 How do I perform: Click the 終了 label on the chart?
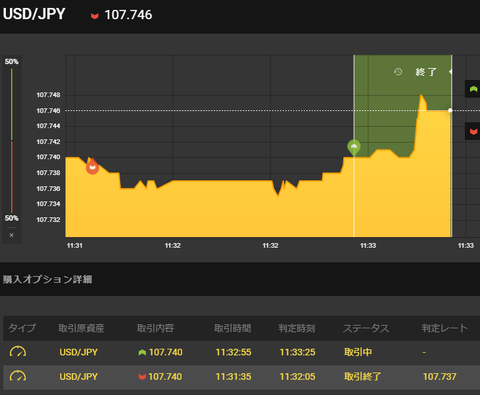tap(426, 72)
